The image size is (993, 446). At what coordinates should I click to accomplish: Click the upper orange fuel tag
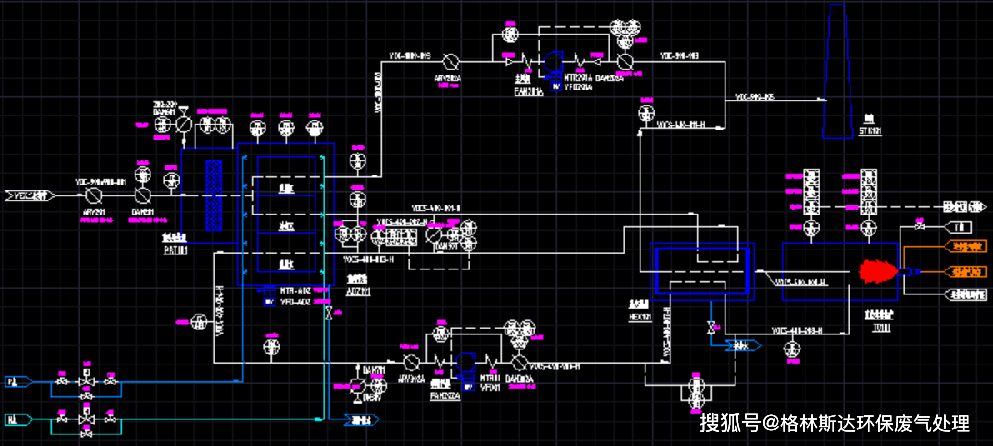click(x=966, y=245)
